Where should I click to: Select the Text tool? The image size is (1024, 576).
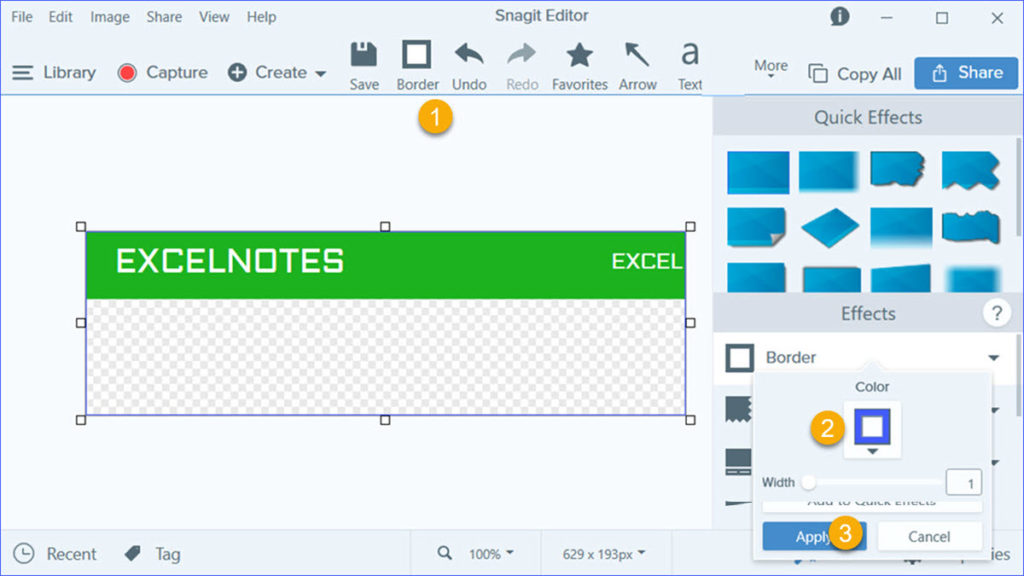point(690,66)
